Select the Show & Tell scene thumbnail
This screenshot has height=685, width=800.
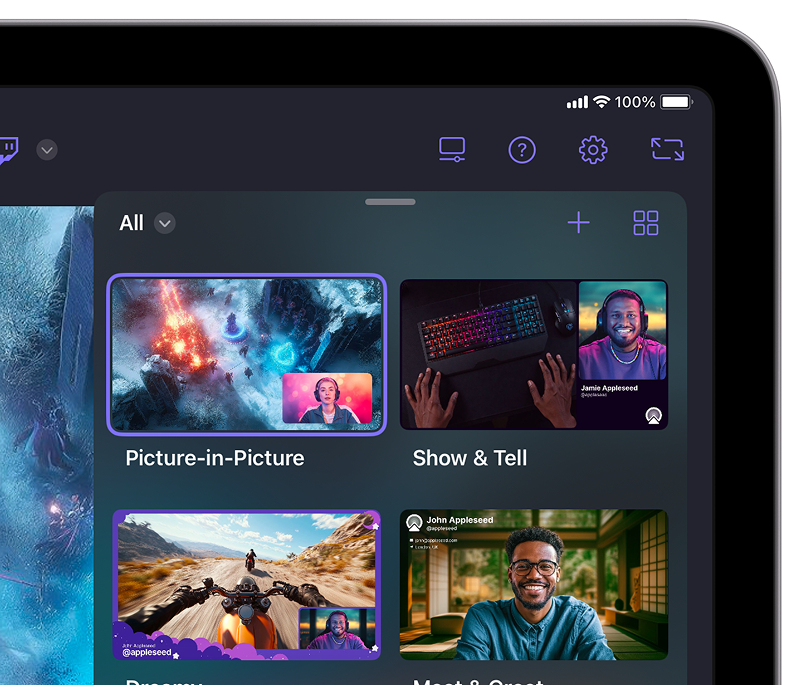click(x=533, y=355)
